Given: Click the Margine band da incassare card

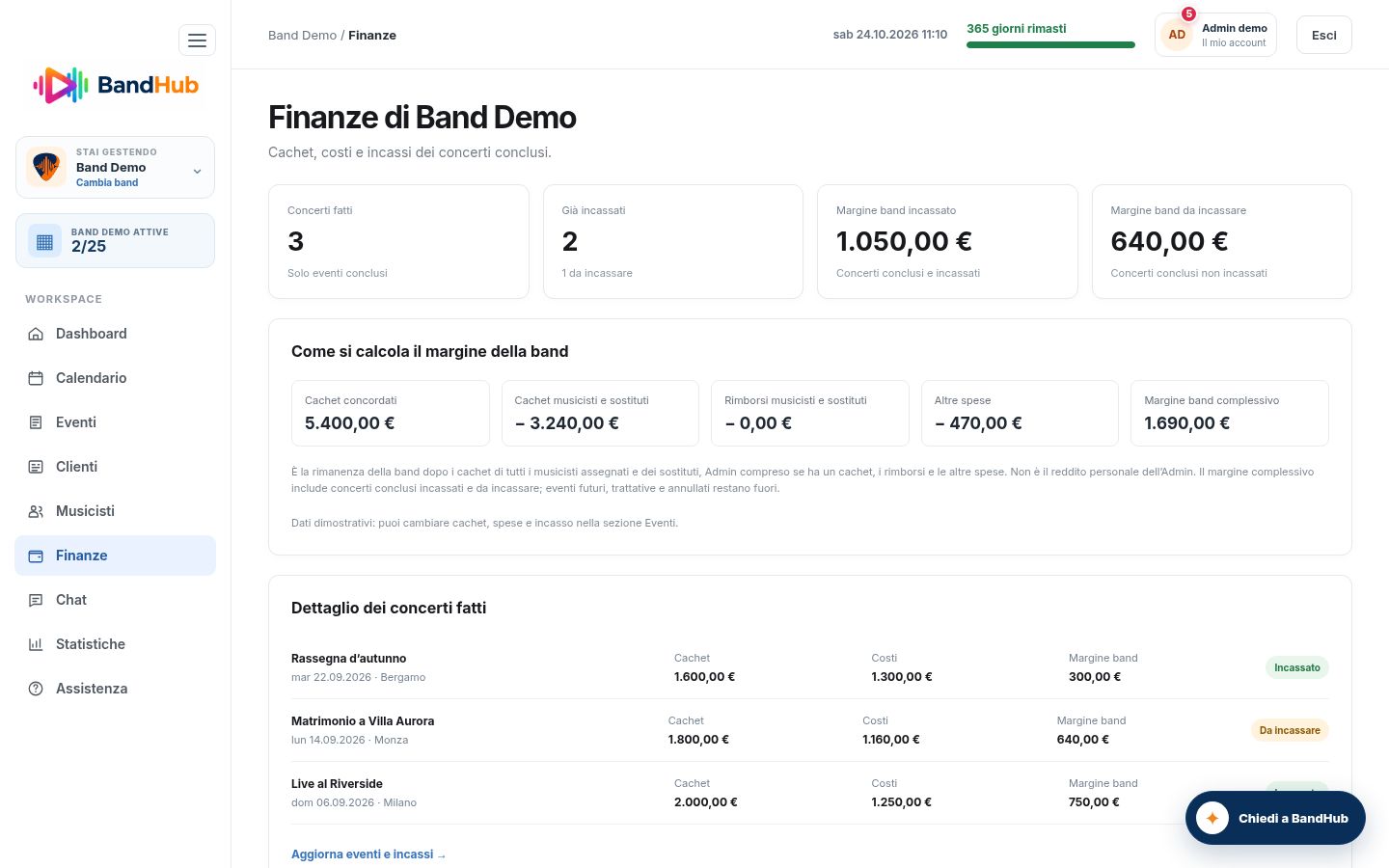Looking at the screenshot, I should 1222,241.
